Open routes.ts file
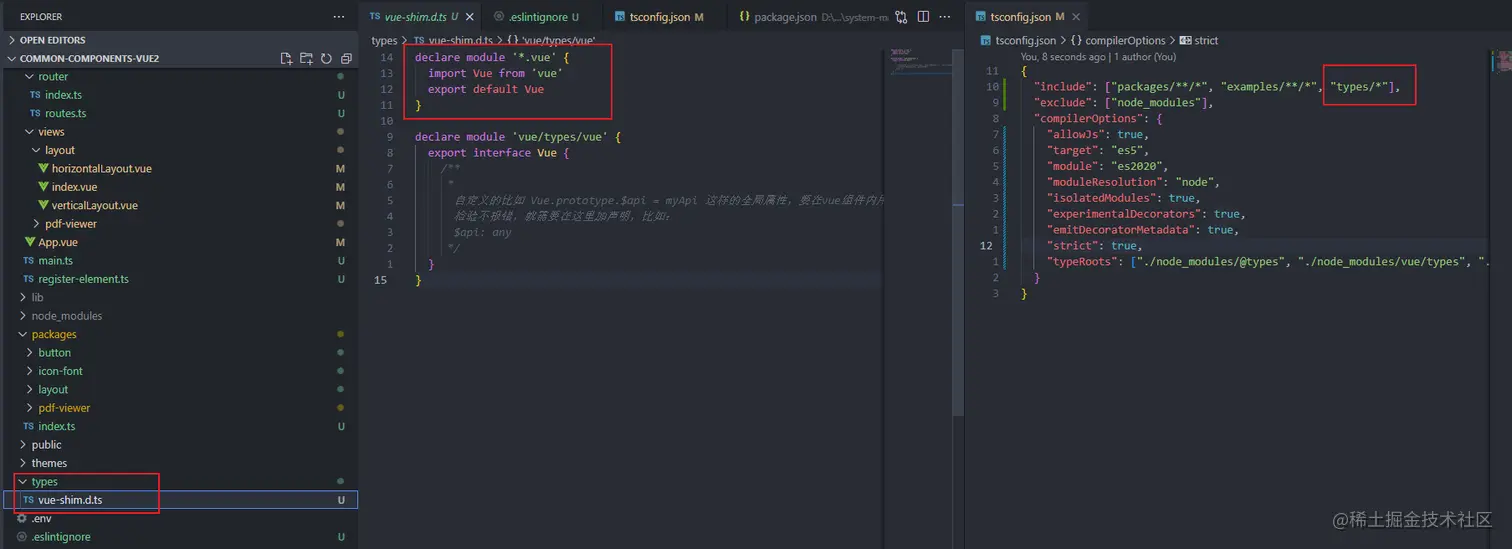 pyautogui.click(x=66, y=113)
